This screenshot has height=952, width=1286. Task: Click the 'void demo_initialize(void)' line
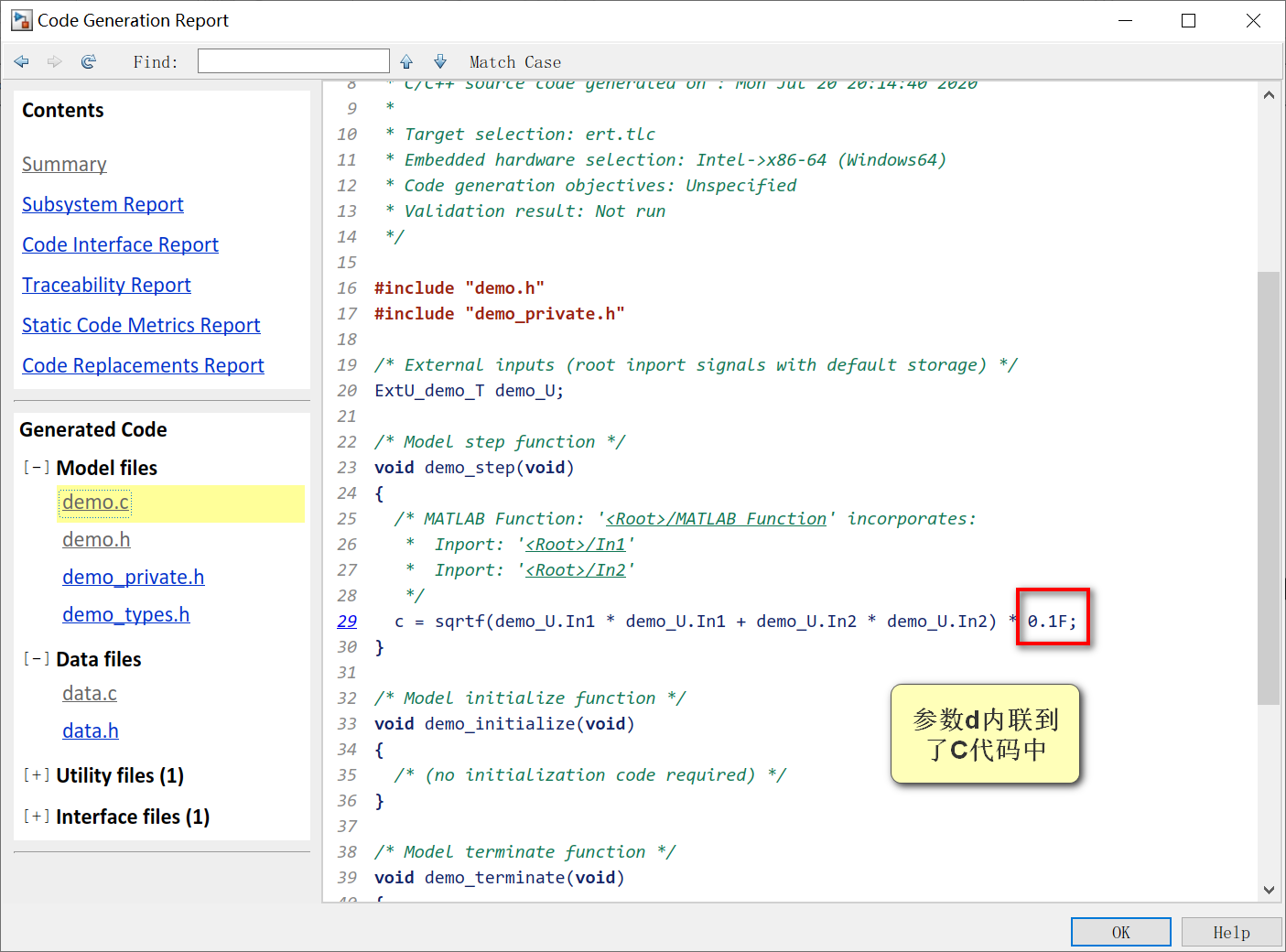coord(504,724)
